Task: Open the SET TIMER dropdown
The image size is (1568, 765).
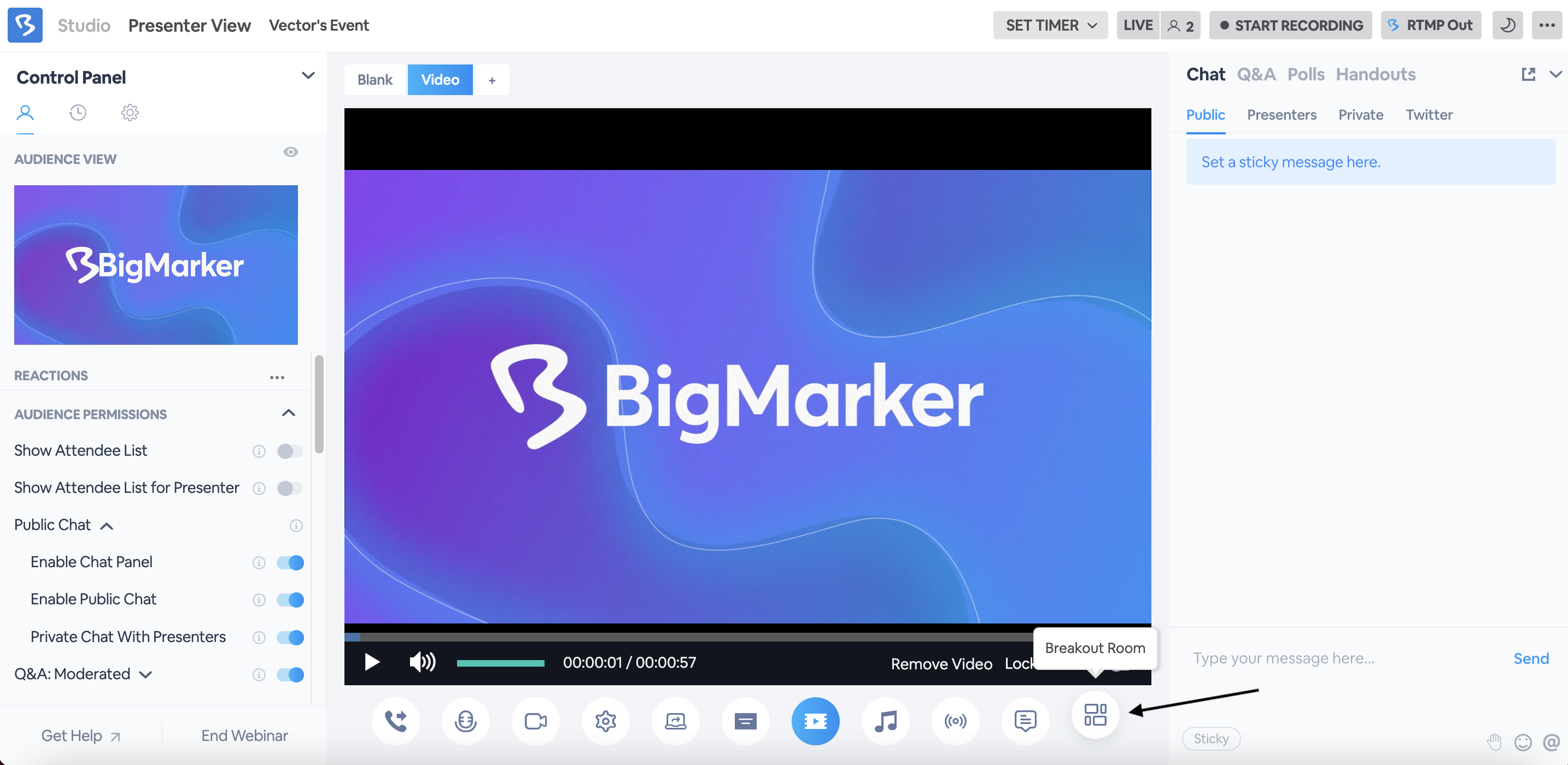Action: tap(1051, 25)
